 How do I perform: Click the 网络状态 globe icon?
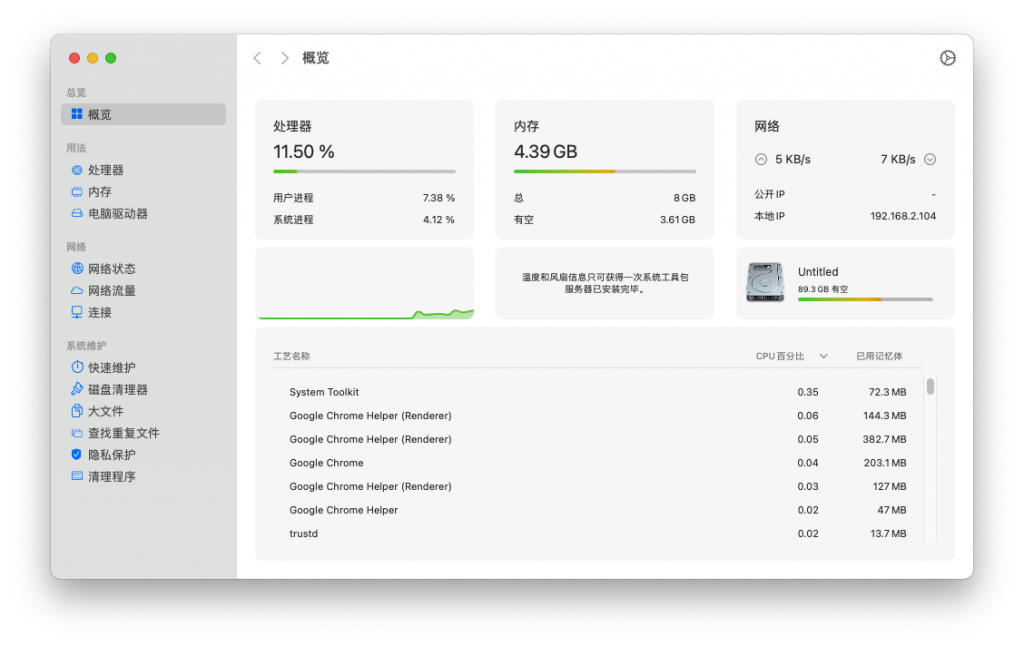click(x=77, y=268)
